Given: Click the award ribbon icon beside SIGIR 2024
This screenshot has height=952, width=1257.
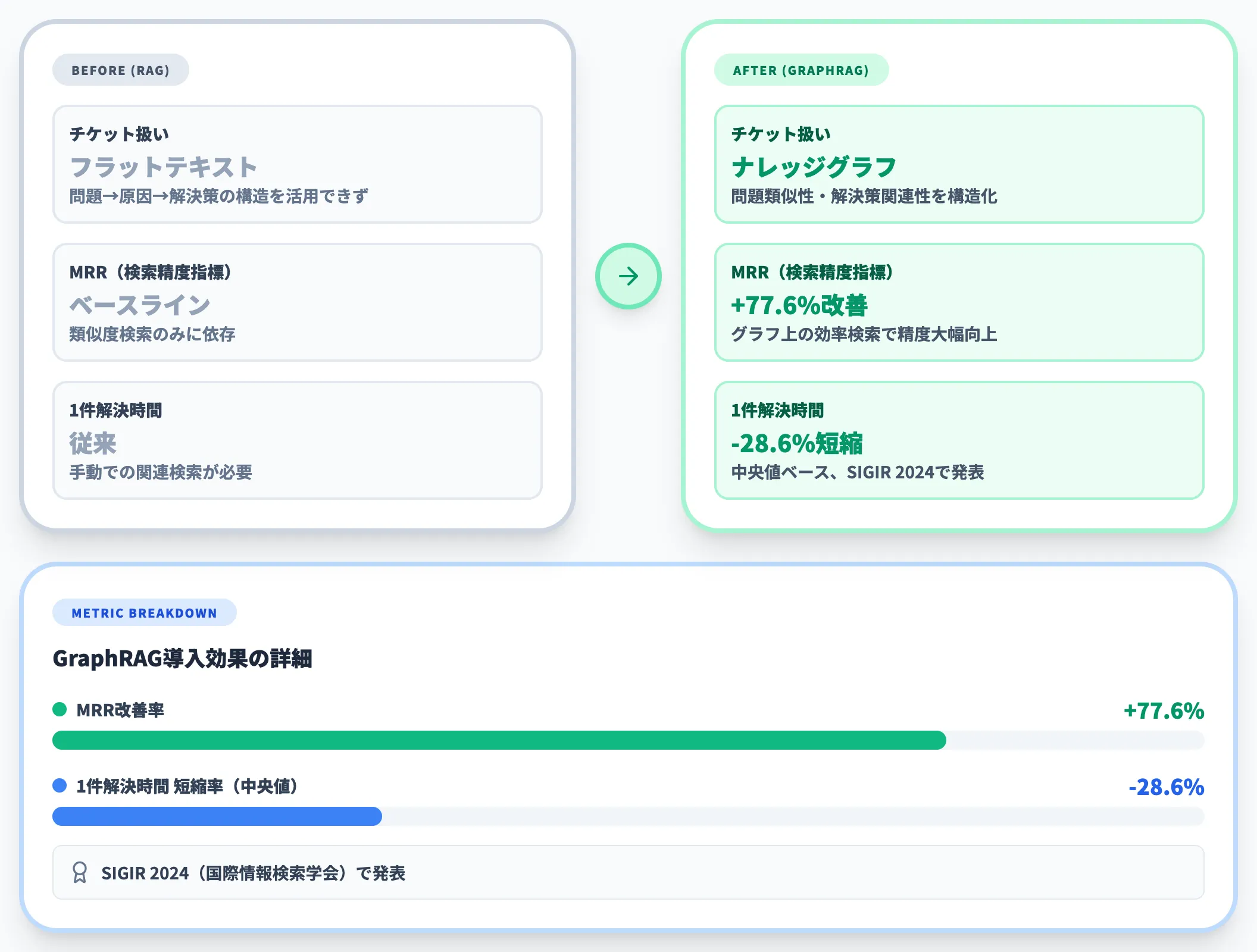Looking at the screenshot, I should (79, 873).
